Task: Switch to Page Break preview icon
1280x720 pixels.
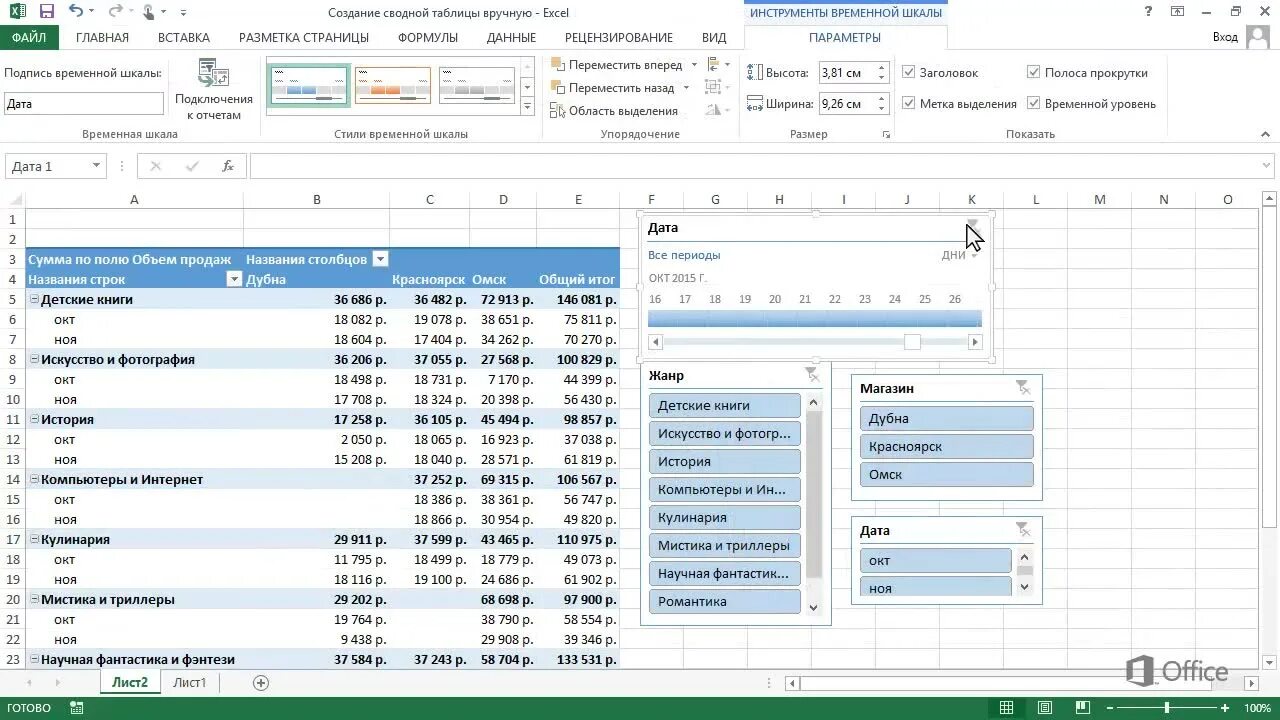Action: click(x=1081, y=708)
